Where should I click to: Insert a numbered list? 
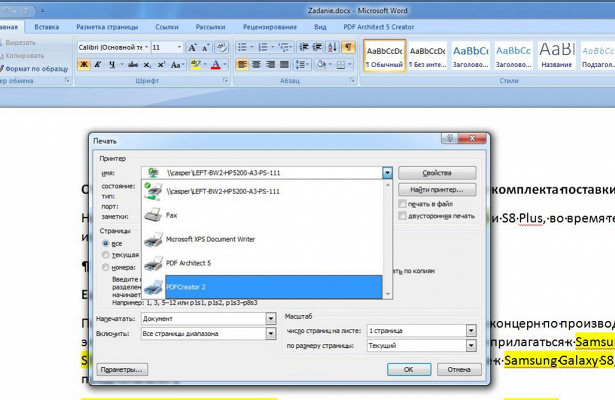pyautogui.click(x=263, y=47)
